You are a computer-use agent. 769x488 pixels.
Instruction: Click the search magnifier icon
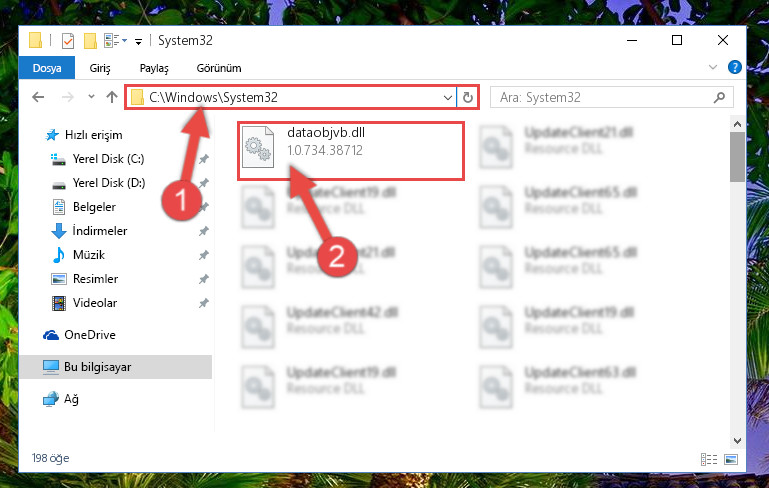719,98
